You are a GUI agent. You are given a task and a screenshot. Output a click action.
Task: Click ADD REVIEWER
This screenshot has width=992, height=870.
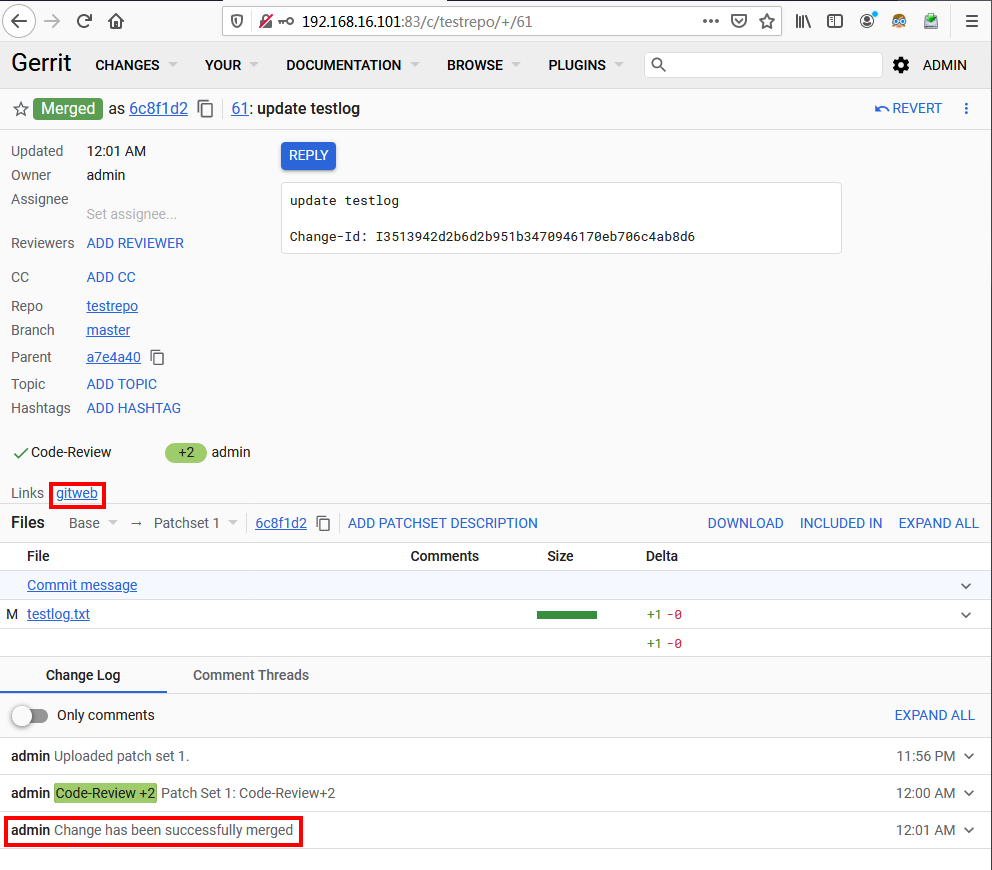point(135,244)
